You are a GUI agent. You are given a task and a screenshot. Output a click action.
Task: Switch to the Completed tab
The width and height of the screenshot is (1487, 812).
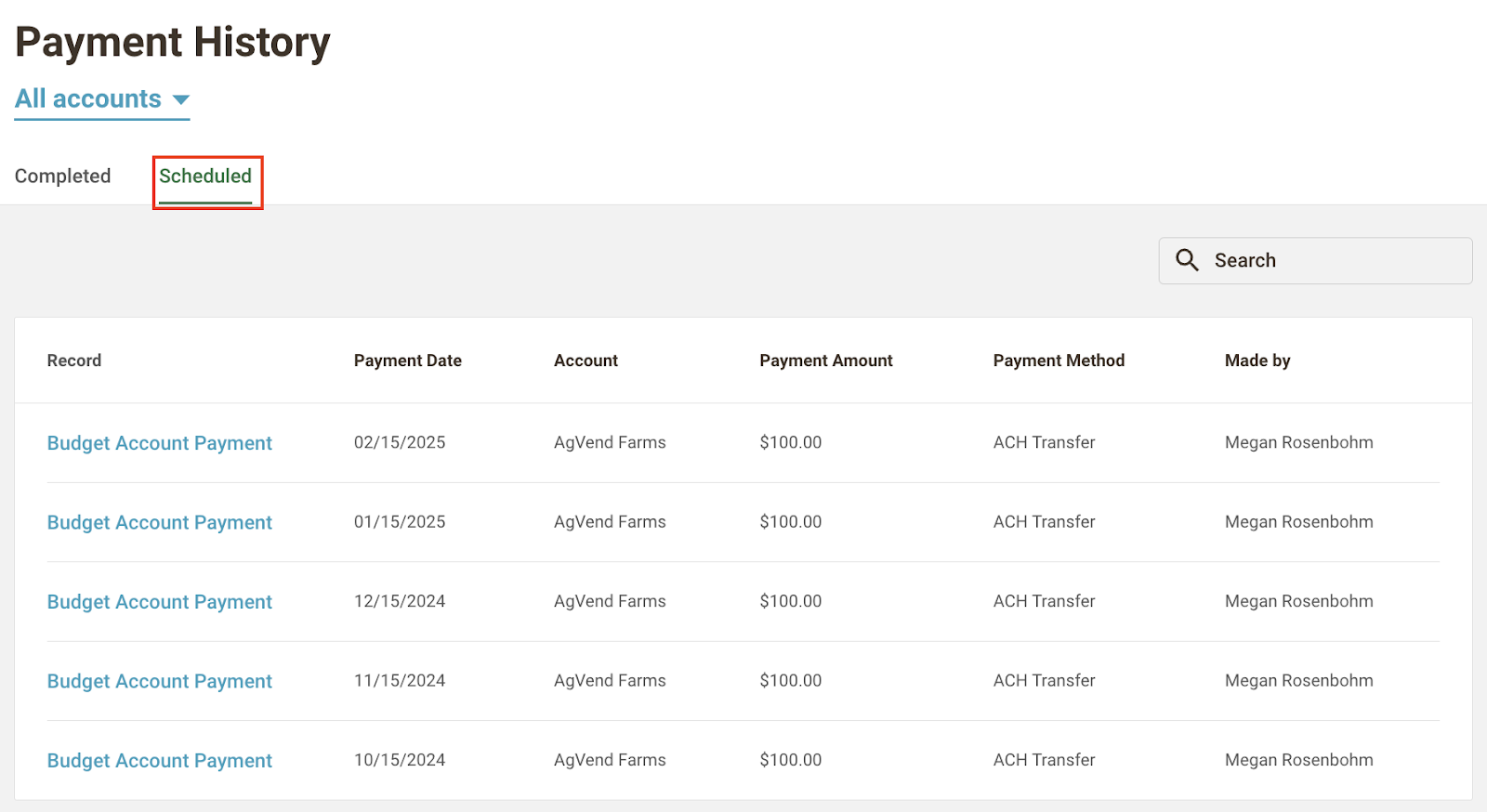[x=62, y=177]
